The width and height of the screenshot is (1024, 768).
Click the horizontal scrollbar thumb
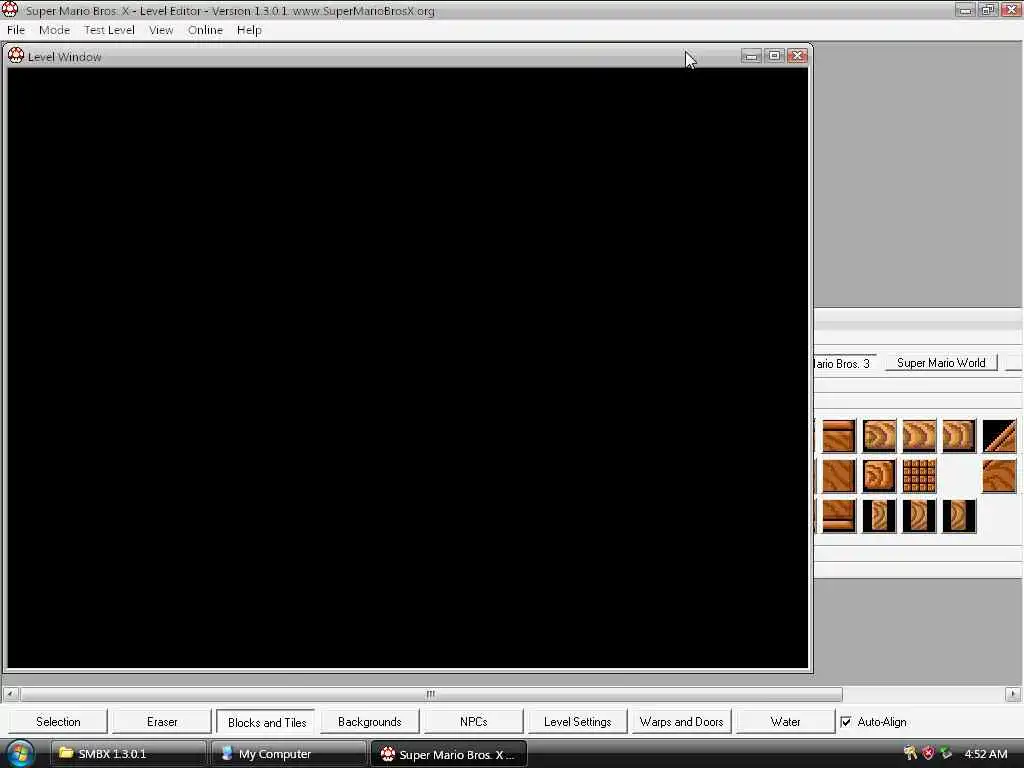431,694
